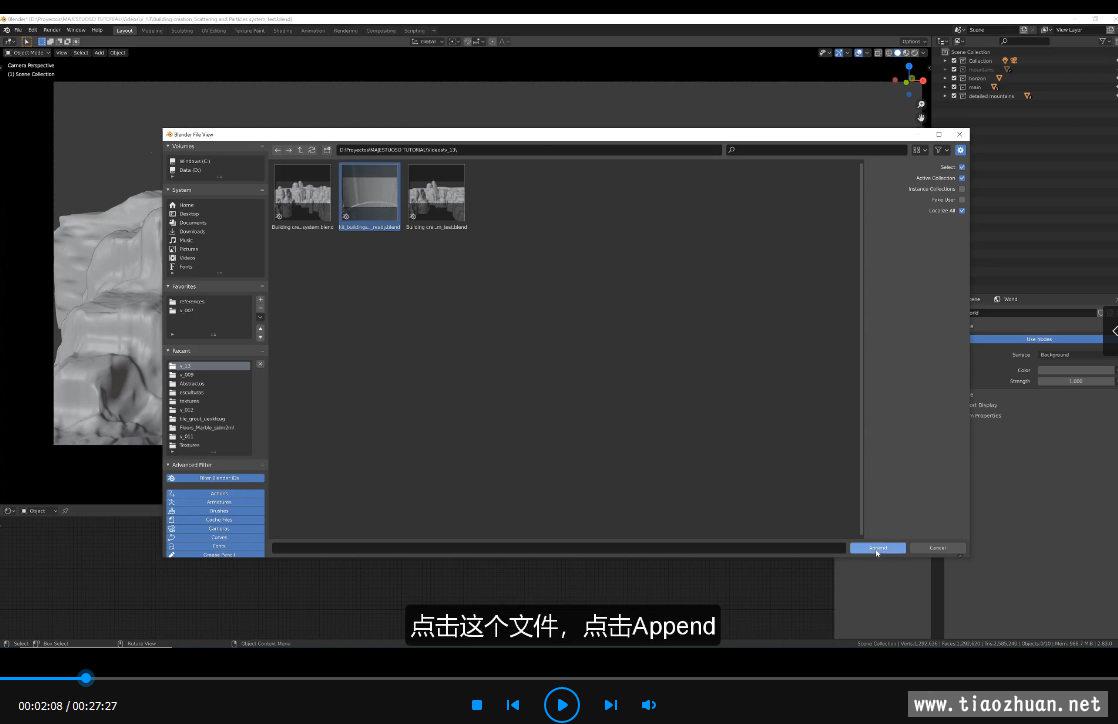
Task: Move favorite bookmark up with arrow
Action: pyautogui.click(x=260, y=328)
